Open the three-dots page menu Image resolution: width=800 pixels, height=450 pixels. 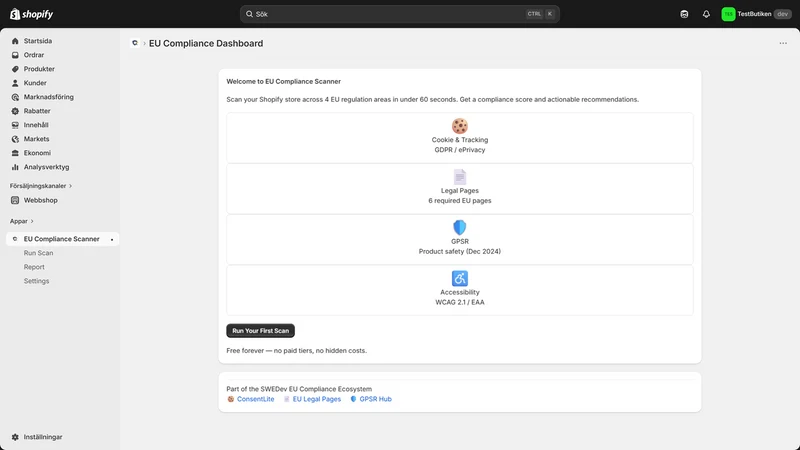point(783,43)
